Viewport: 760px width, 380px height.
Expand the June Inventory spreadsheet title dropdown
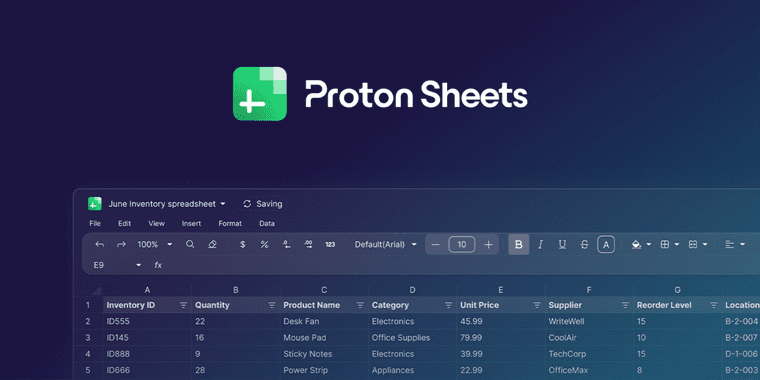pyautogui.click(x=223, y=204)
